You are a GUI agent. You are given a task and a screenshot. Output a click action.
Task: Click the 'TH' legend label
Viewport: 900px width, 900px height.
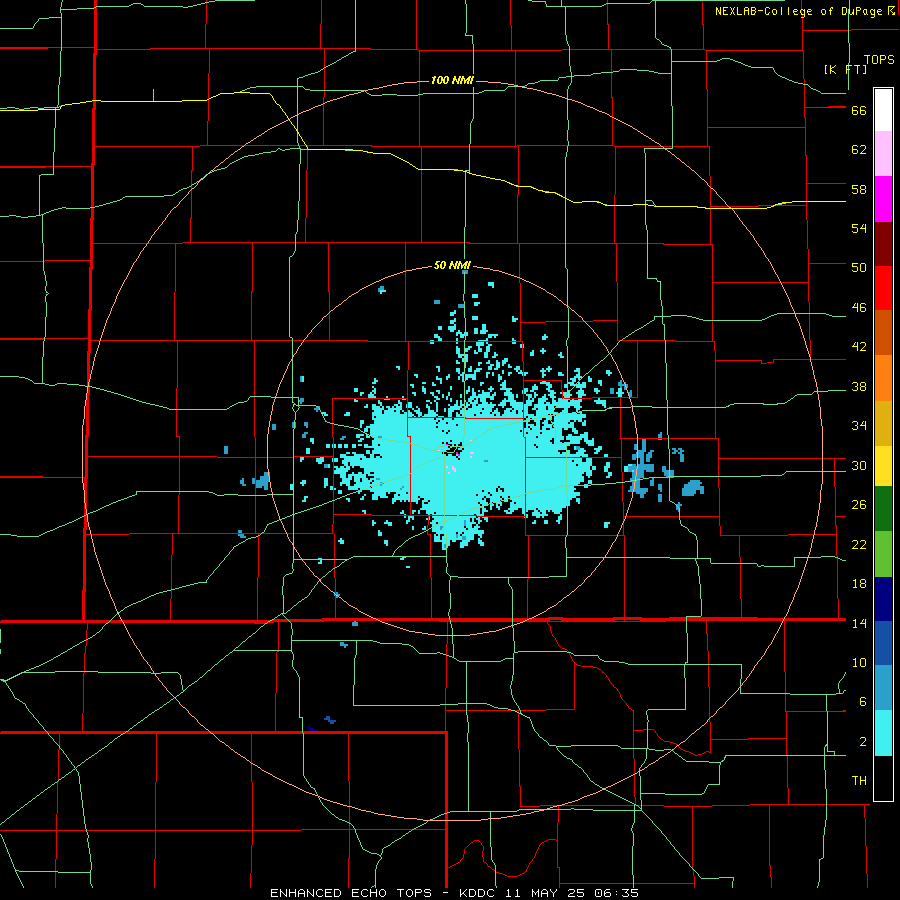[x=859, y=781]
